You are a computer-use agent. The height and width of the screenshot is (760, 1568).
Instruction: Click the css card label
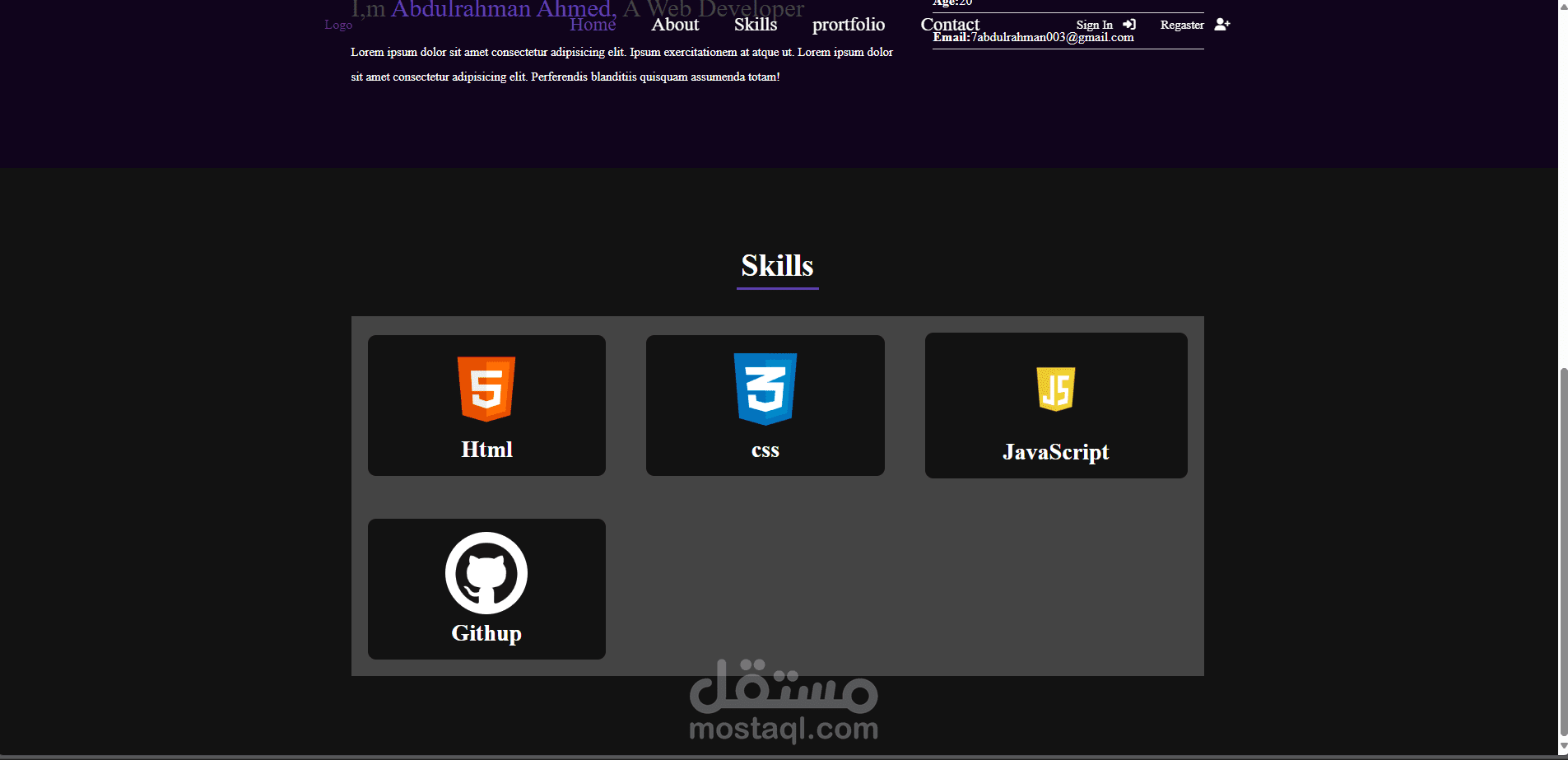click(x=765, y=450)
